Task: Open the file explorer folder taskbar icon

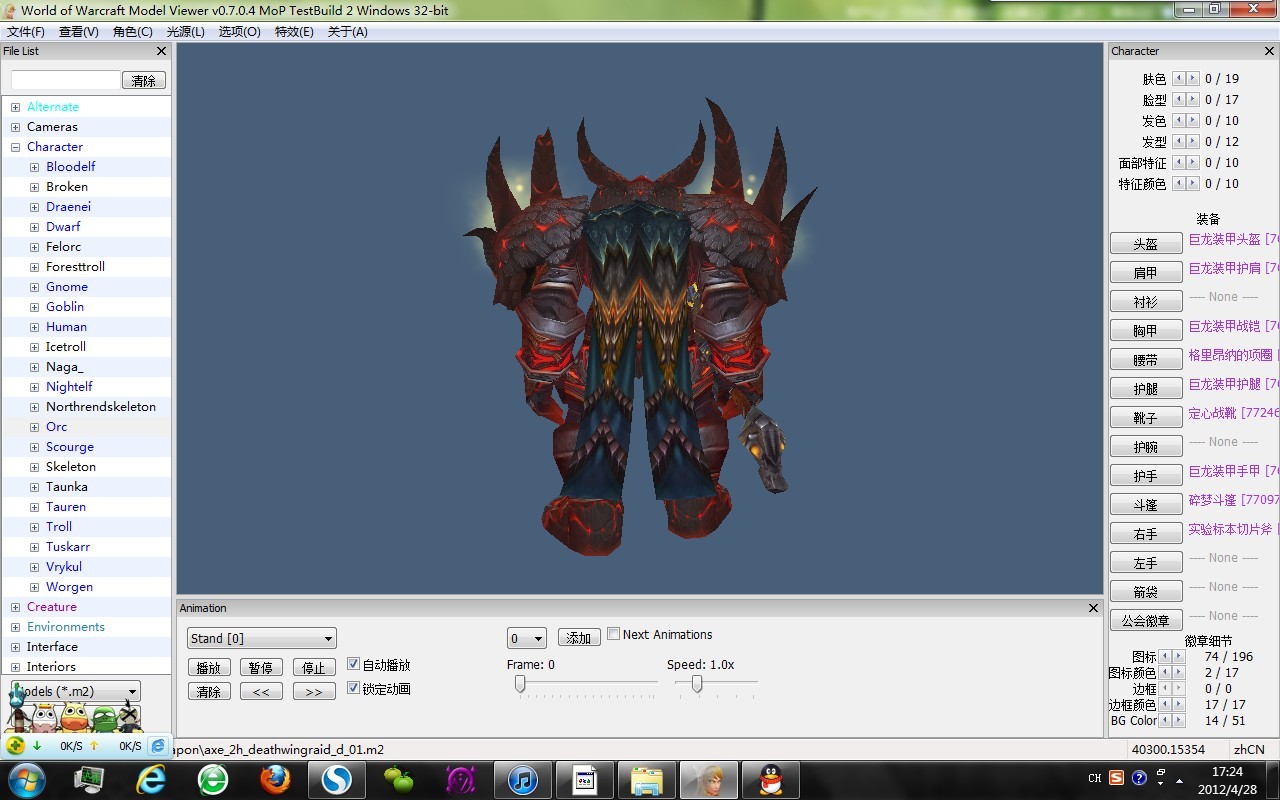Action: click(x=647, y=779)
